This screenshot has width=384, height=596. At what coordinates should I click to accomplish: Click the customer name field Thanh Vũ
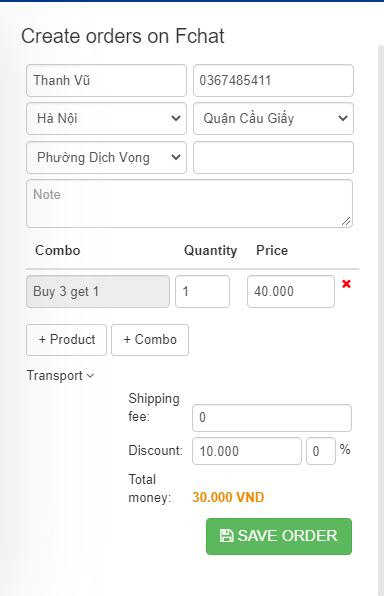(106, 80)
